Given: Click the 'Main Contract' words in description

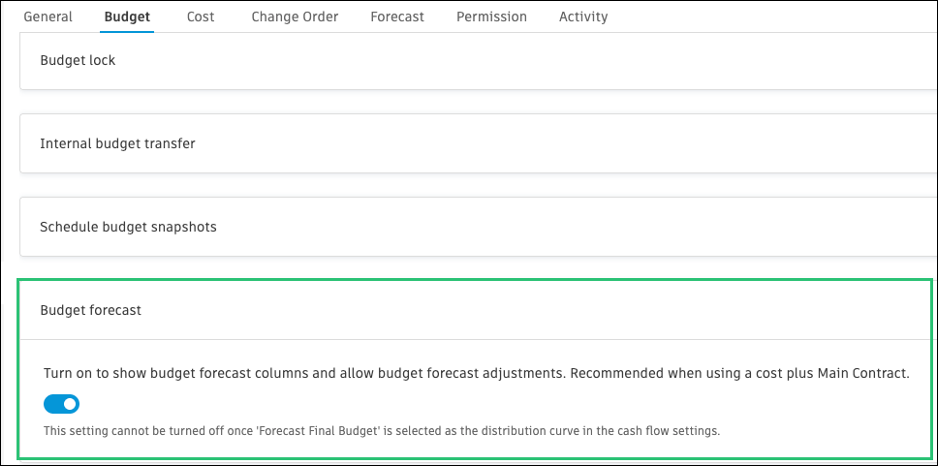Looking at the screenshot, I should [x=862, y=374].
